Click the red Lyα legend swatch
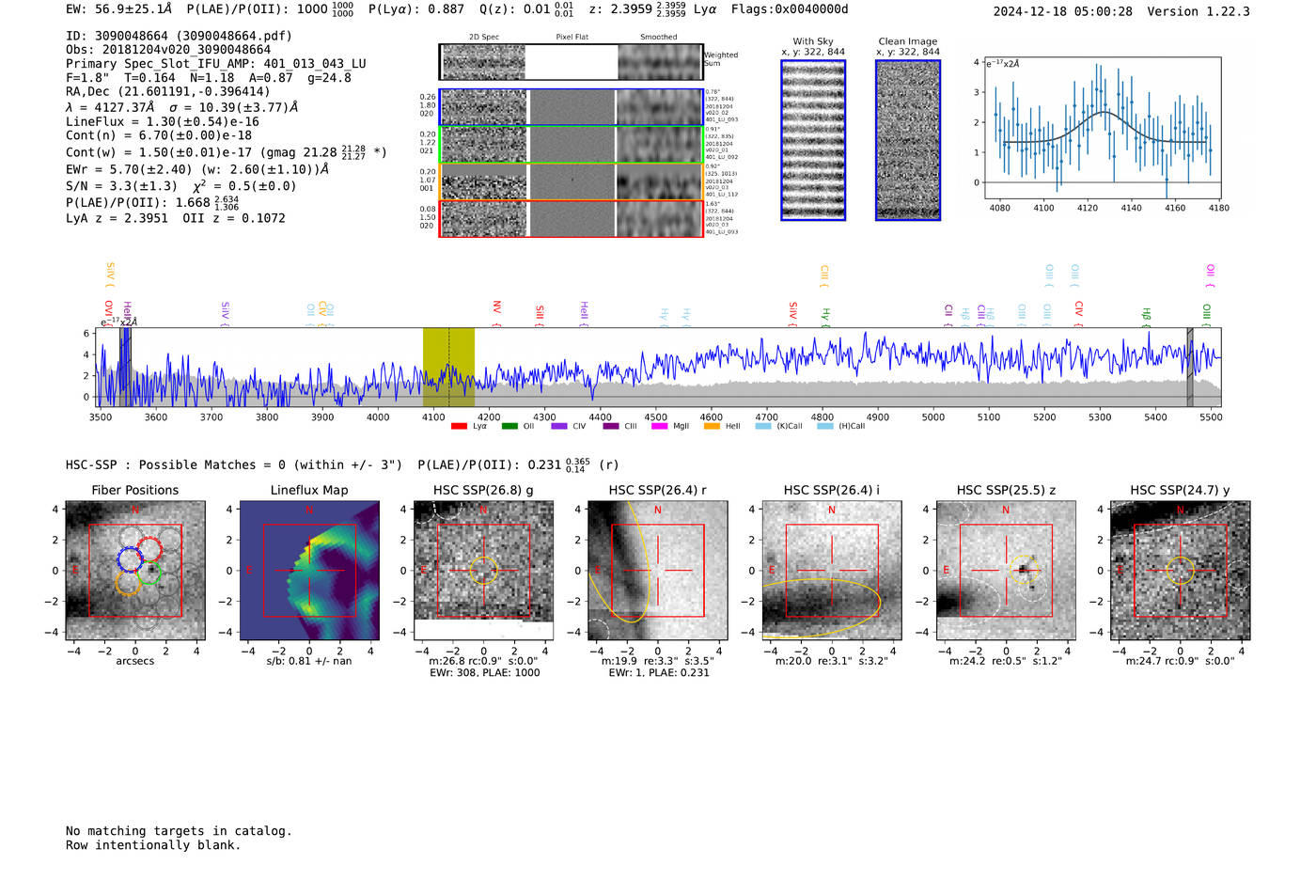 point(459,426)
